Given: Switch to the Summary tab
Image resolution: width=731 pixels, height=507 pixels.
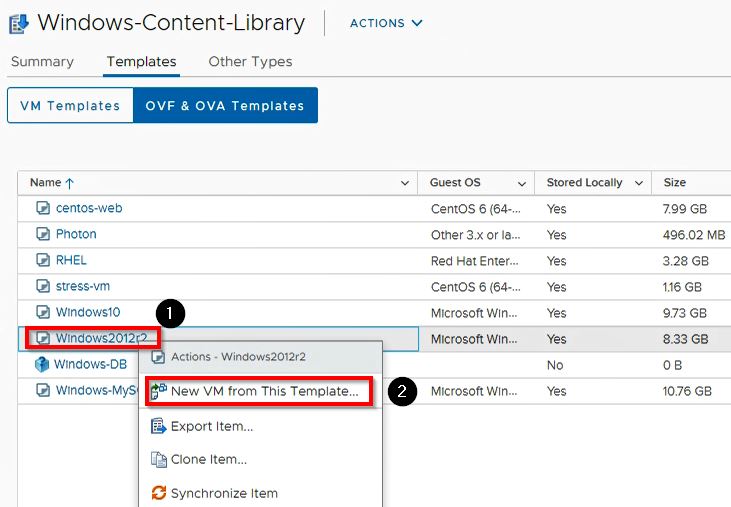Looking at the screenshot, I should click(42, 62).
